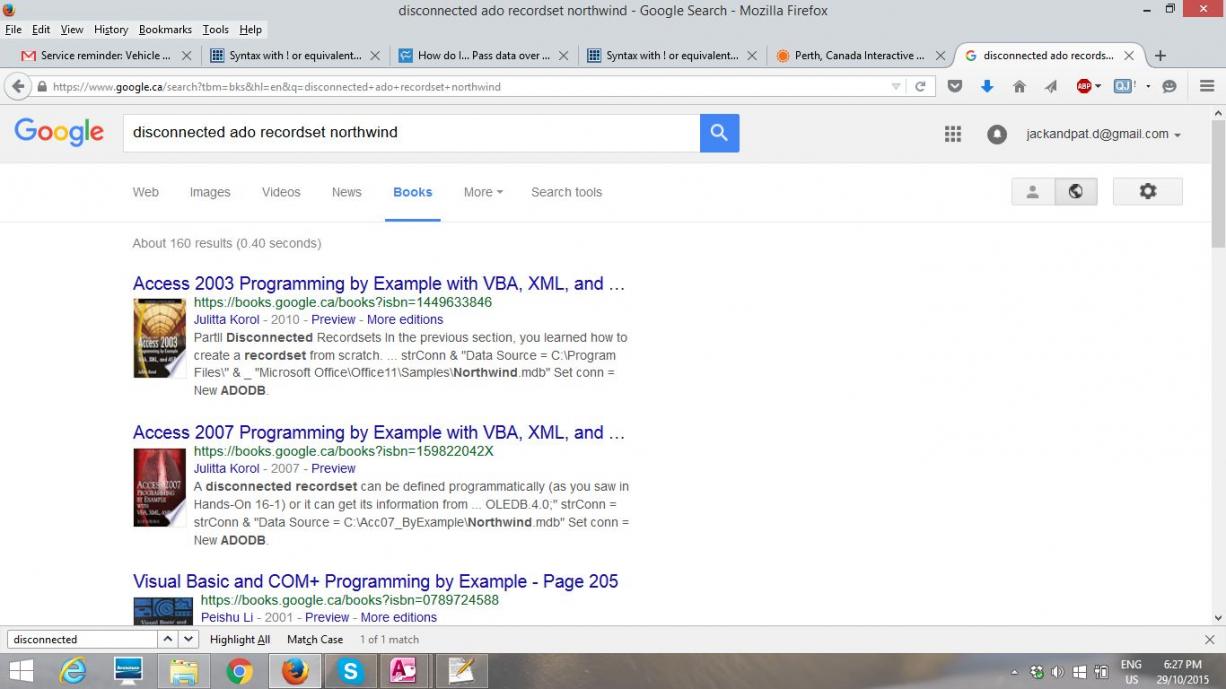The height and width of the screenshot is (689, 1226).
Task: Open the File menu
Action: (x=13, y=30)
